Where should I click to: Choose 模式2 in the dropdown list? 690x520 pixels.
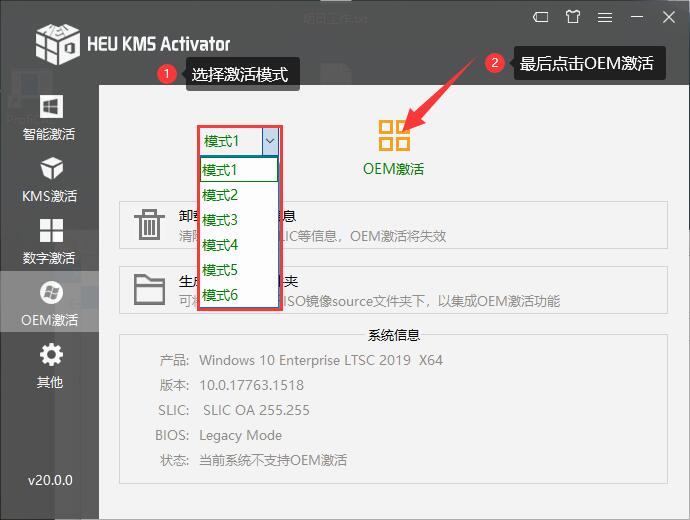point(239,194)
